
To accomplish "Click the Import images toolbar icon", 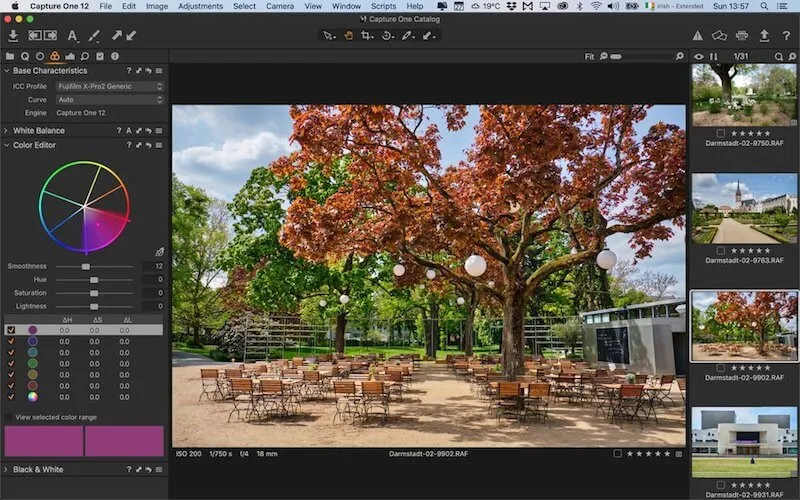I will click(13, 36).
